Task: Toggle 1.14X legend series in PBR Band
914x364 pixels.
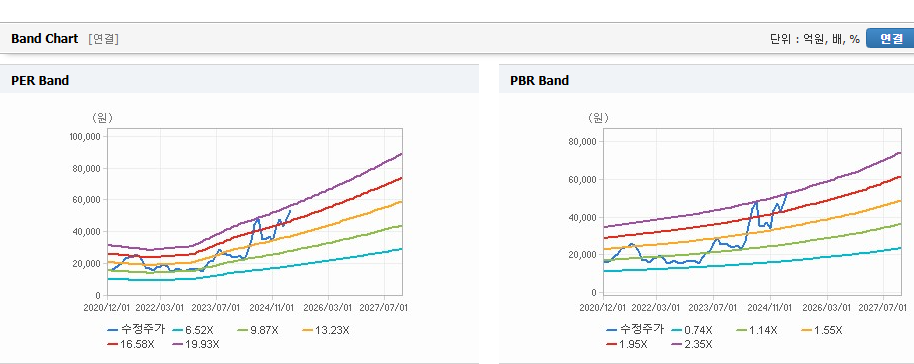Action: click(x=757, y=330)
